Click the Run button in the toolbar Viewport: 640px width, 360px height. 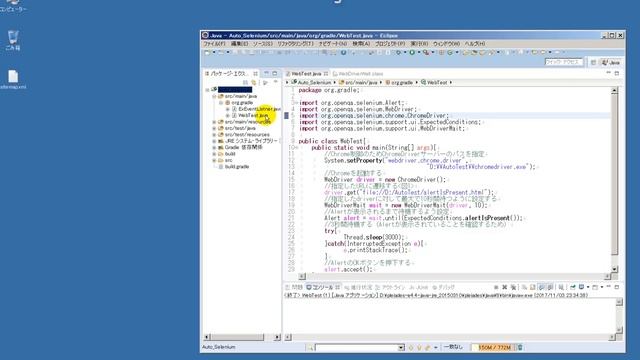tap(412, 52)
